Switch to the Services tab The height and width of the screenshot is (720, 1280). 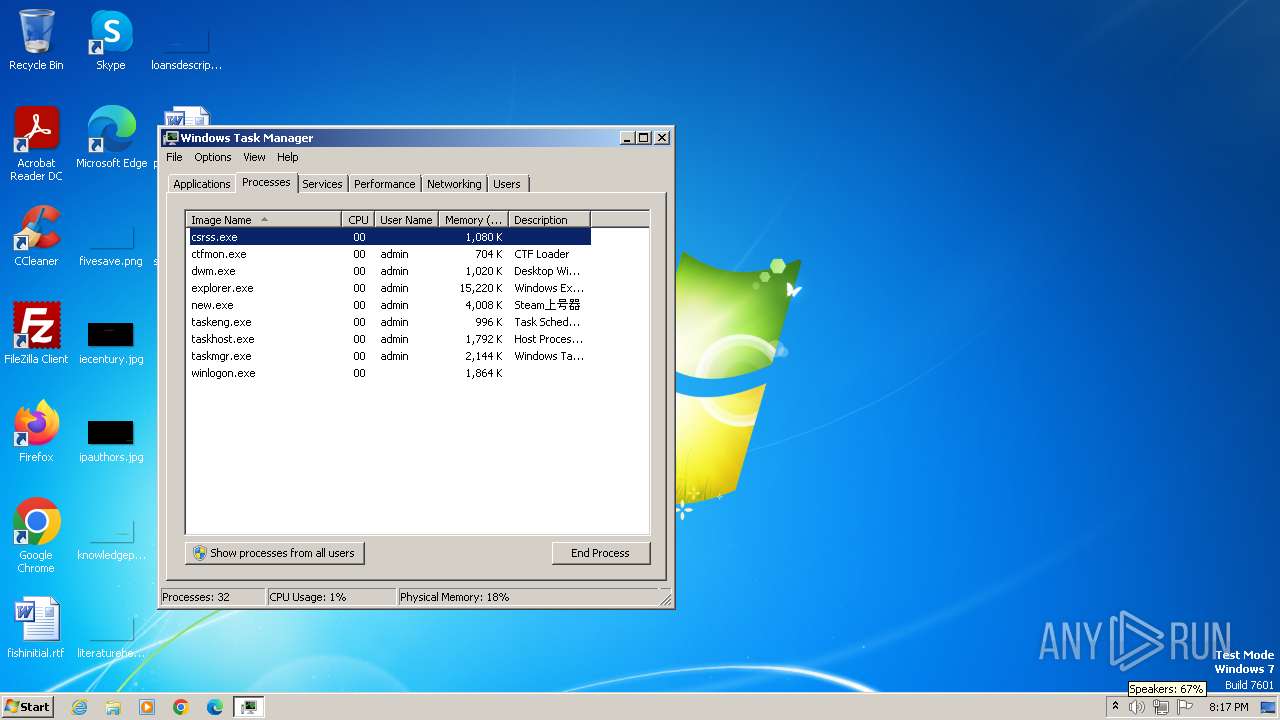(x=322, y=184)
